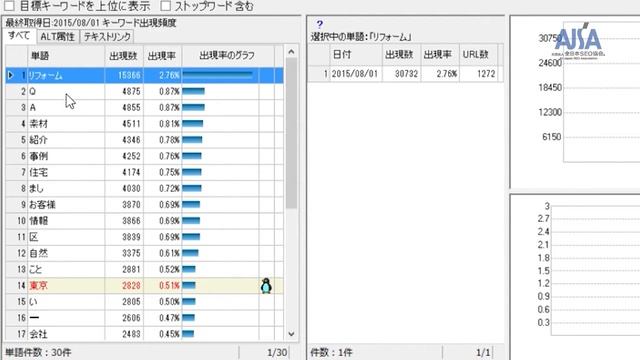Select the 会社 keyword row
Viewport: 640px width, 360px height.
(x=144, y=334)
